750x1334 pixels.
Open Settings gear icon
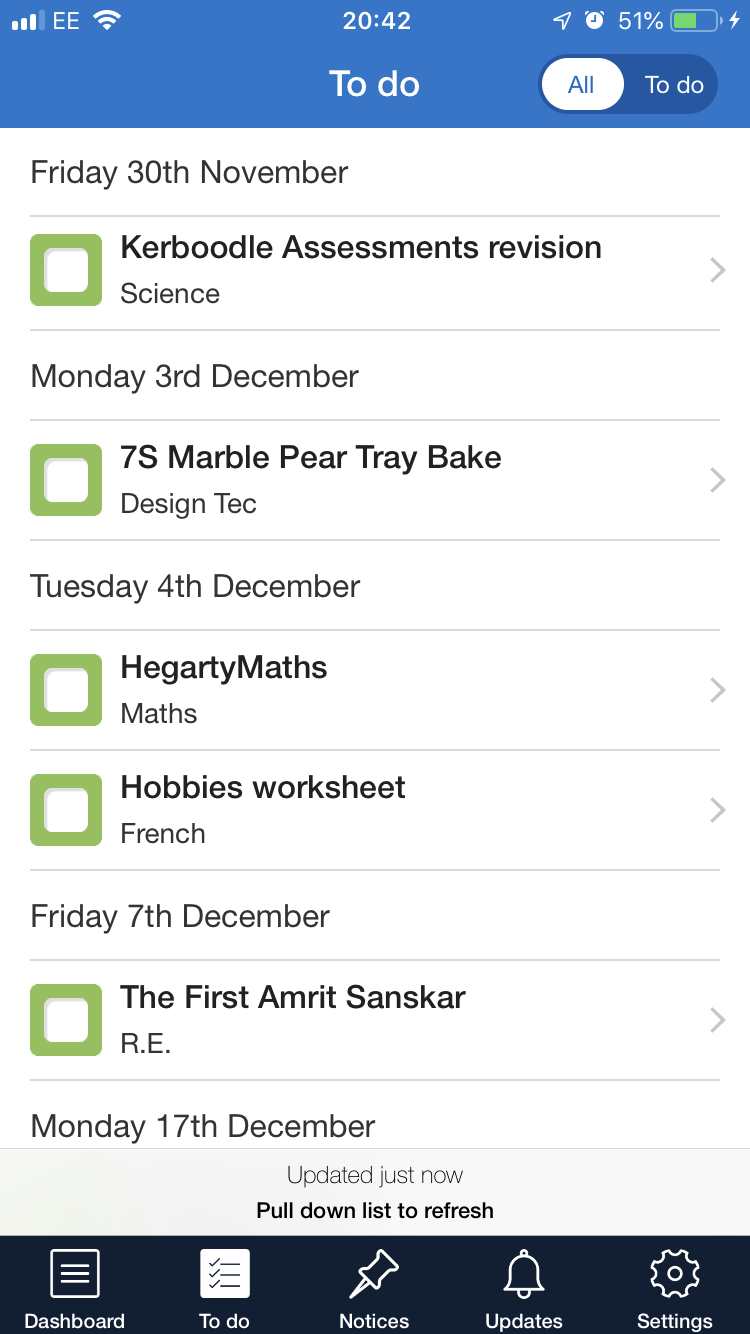pos(674,1275)
